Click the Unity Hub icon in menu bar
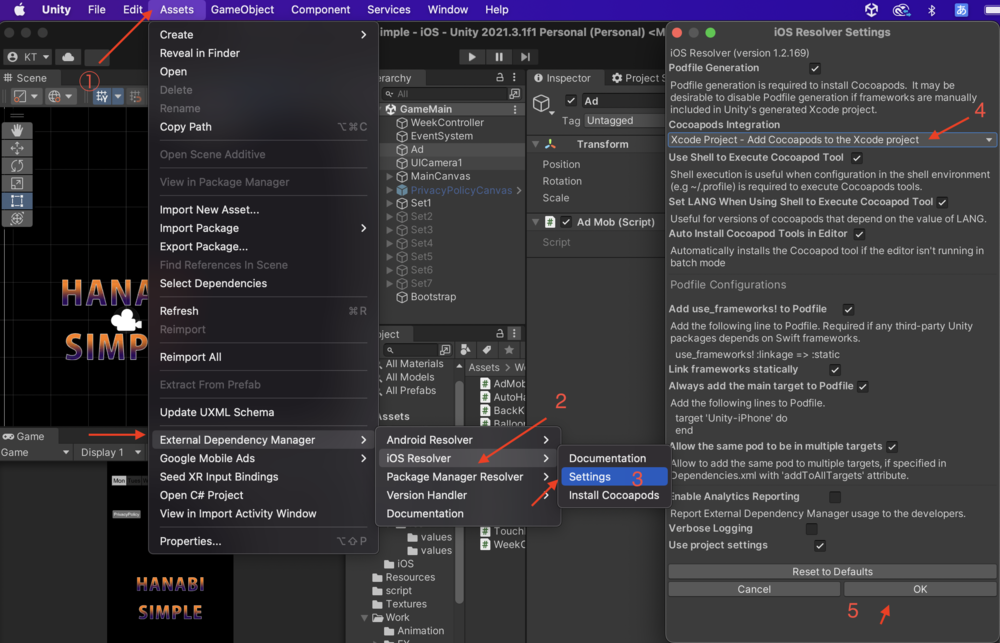Screen dimensions: 1000x643 coord(871,10)
